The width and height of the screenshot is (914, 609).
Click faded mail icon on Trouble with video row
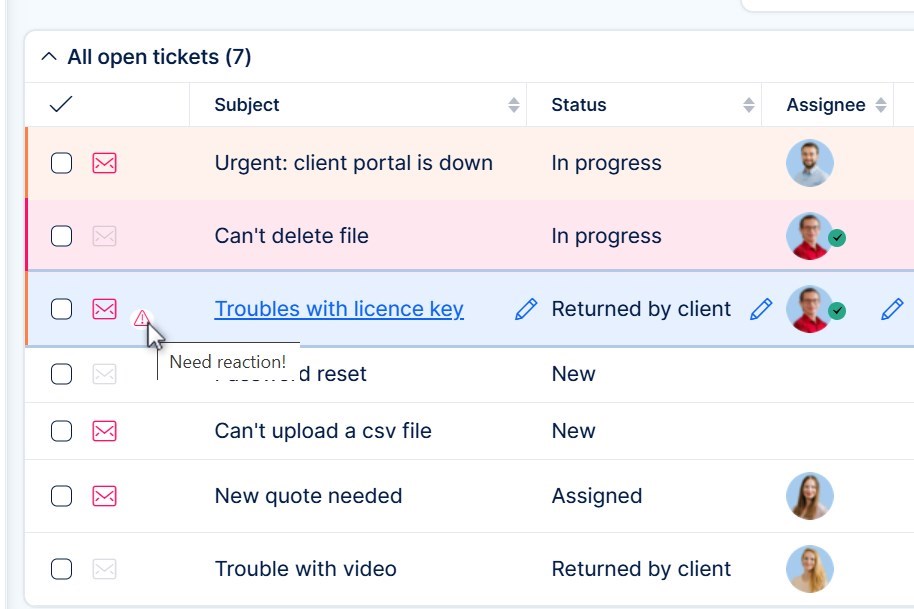point(104,569)
